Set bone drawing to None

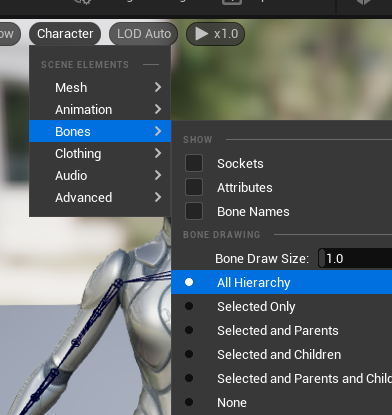282,402
